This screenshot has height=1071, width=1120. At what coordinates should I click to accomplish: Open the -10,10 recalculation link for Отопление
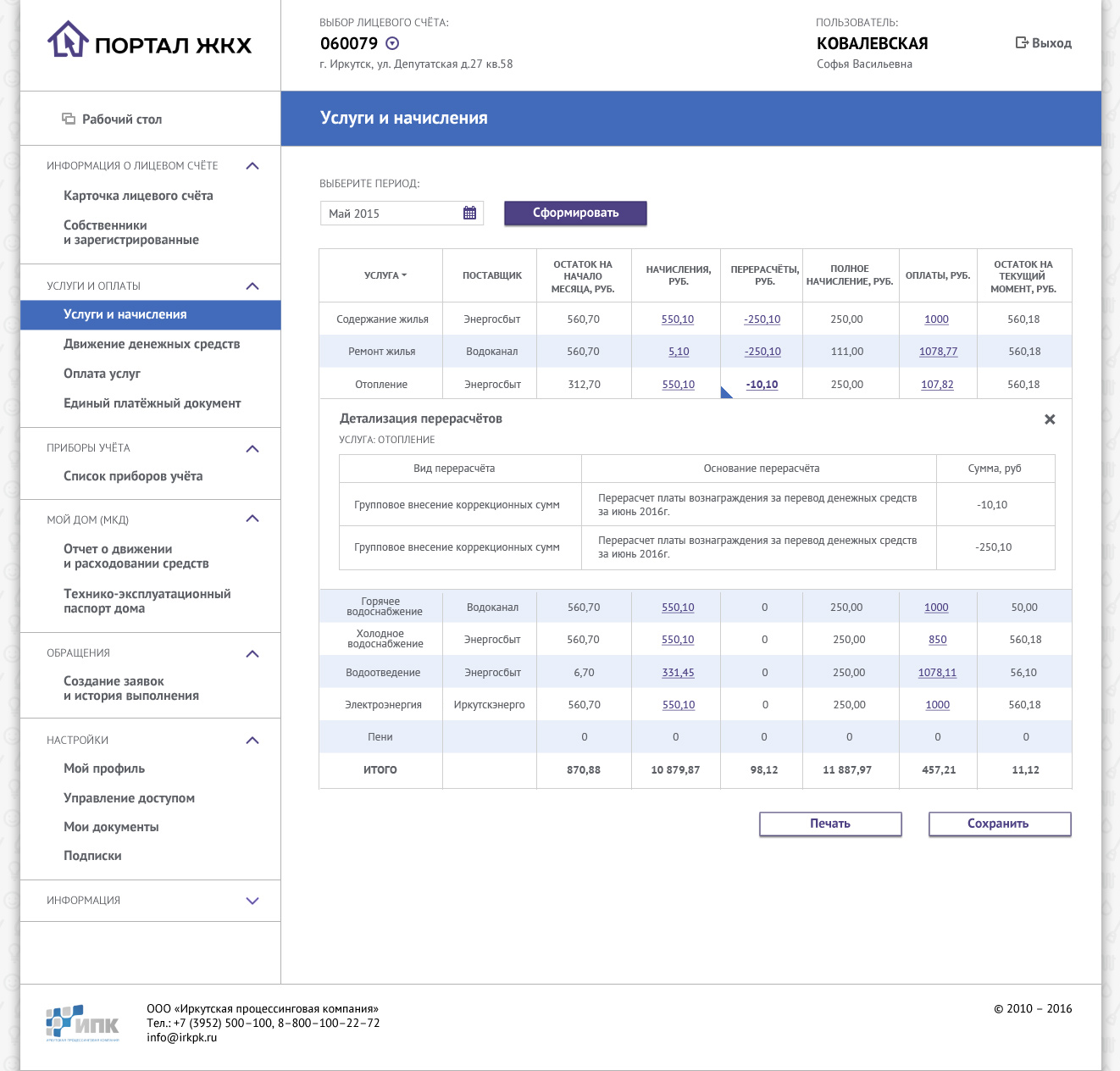tap(762, 385)
